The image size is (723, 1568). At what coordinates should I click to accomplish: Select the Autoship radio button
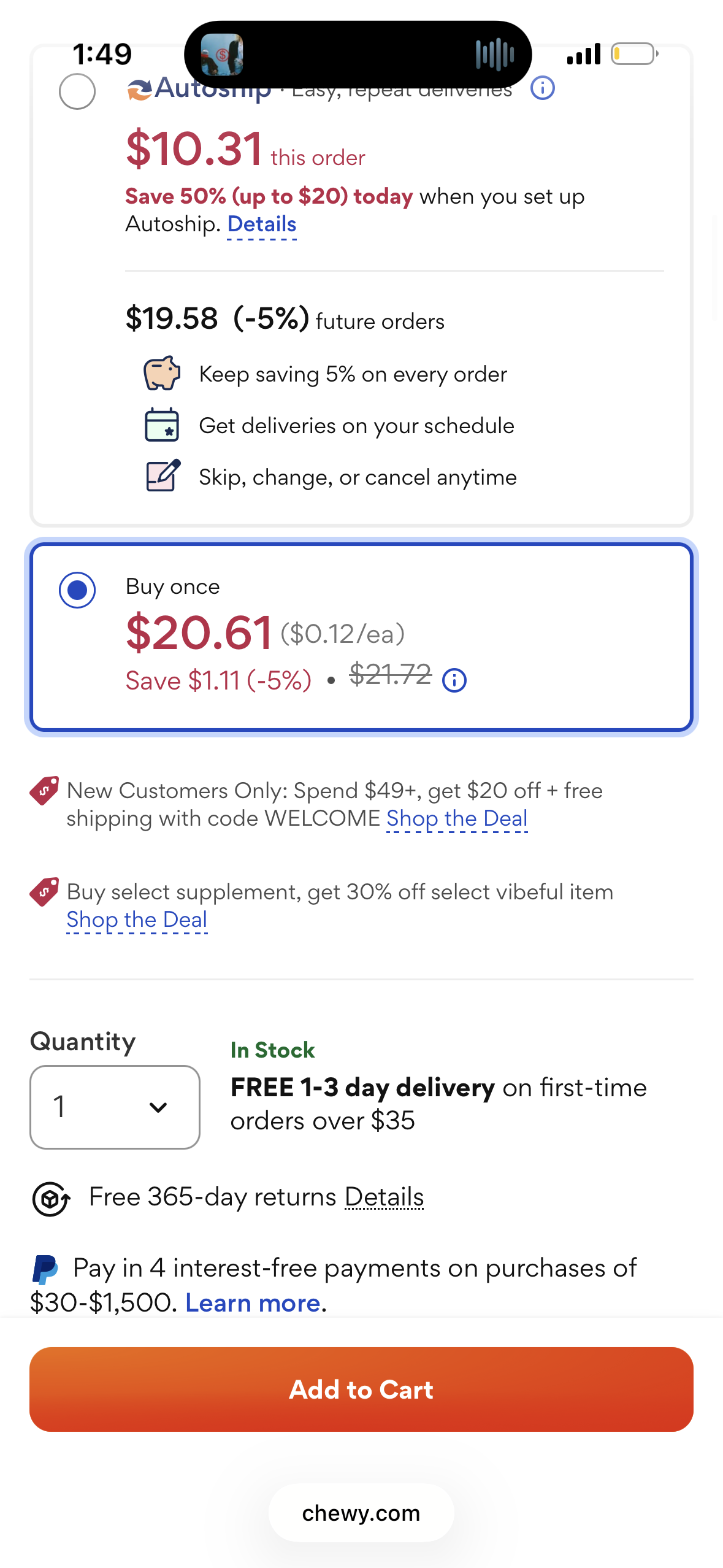(77, 91)
